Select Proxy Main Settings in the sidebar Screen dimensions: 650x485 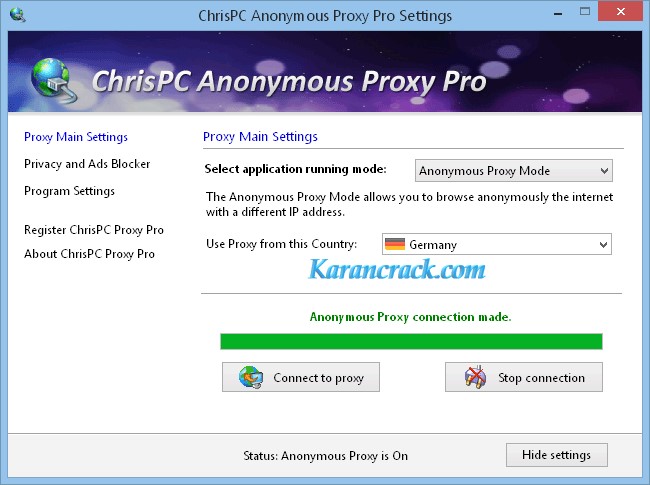coord(76,137)
